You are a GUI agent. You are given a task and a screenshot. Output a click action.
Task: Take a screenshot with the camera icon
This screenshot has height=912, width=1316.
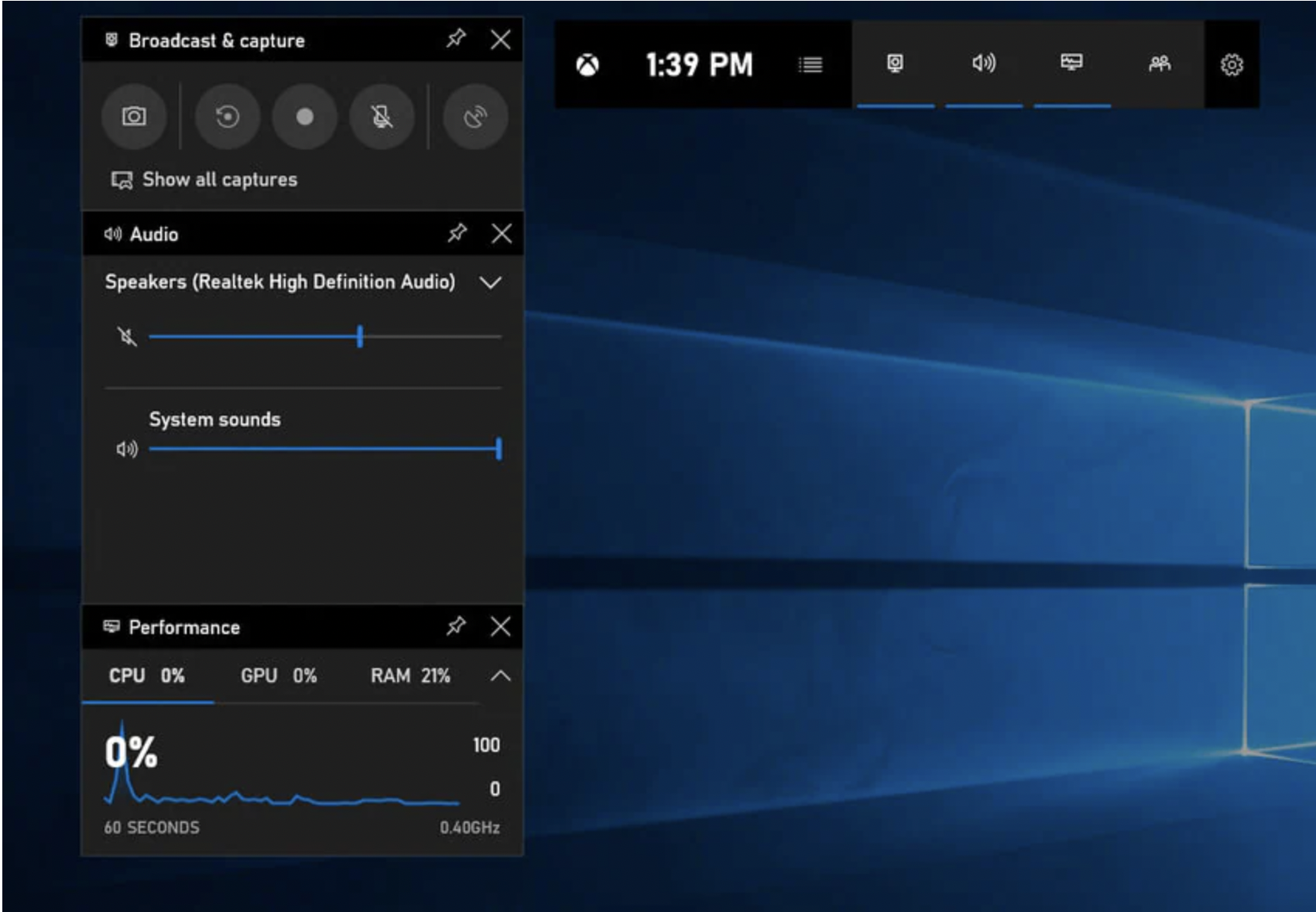coord(134,117)
